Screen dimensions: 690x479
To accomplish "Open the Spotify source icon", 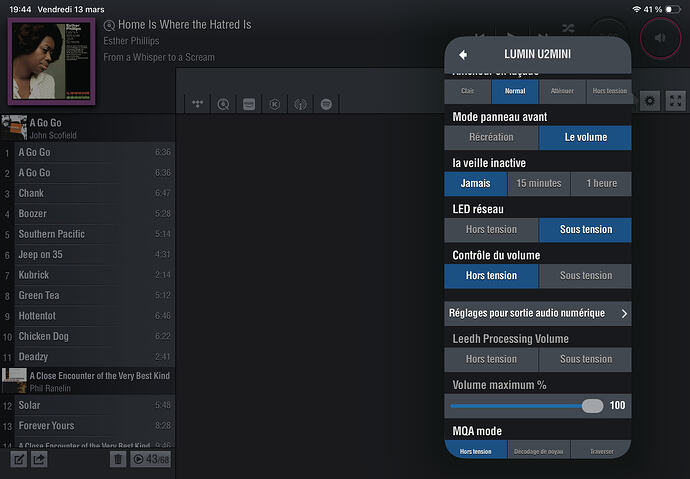I will point(326,104).
